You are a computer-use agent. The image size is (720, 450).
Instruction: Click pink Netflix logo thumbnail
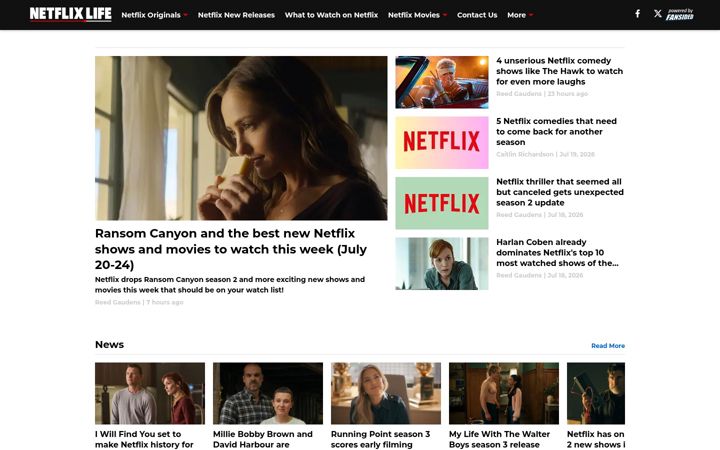point(442,142)
